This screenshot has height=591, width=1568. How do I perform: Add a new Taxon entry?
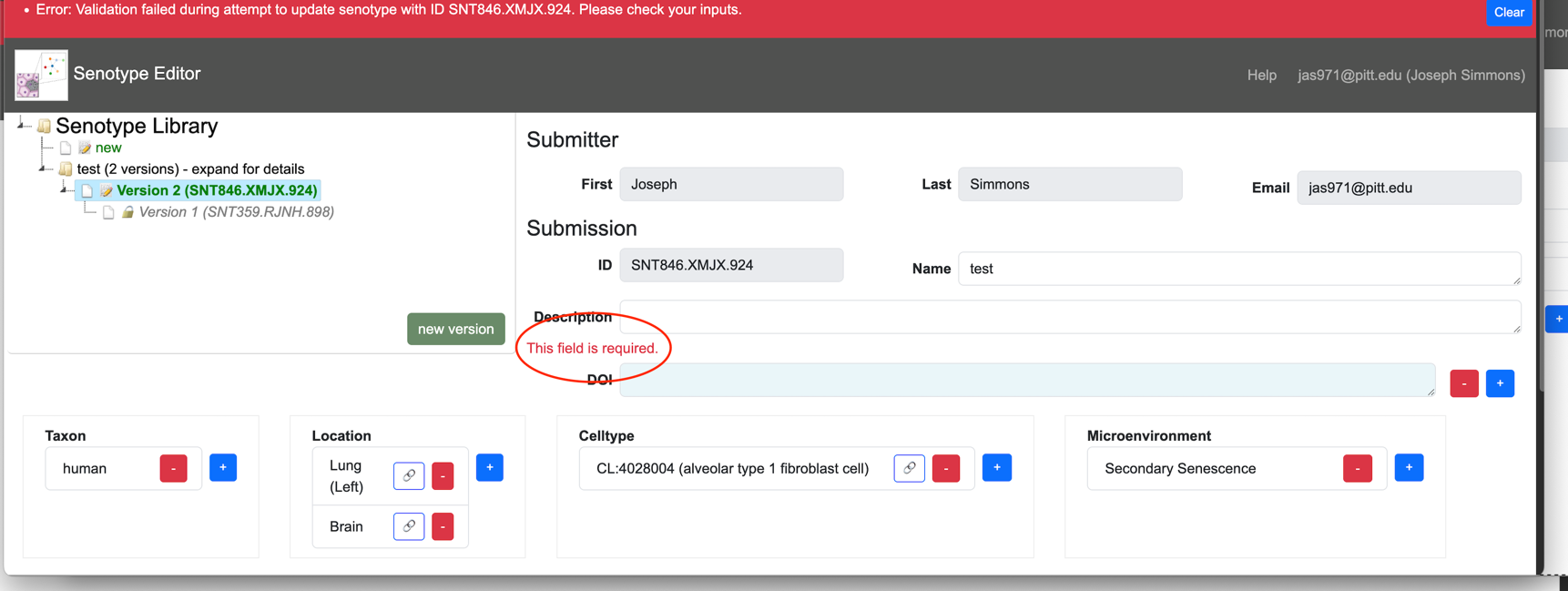pyautogui.click(x=223, y=468)
